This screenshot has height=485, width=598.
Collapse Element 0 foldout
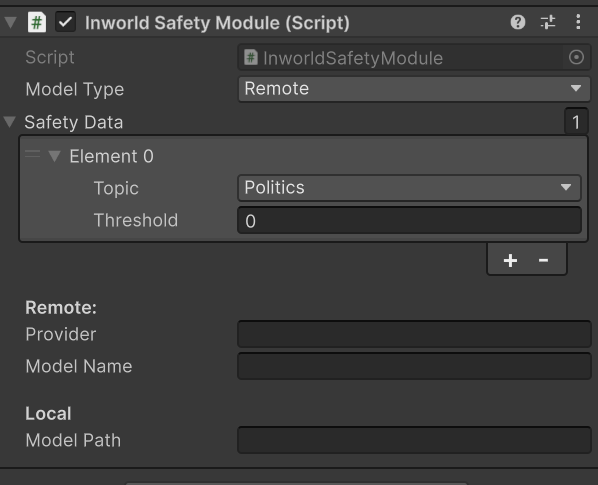click(54, 156)
